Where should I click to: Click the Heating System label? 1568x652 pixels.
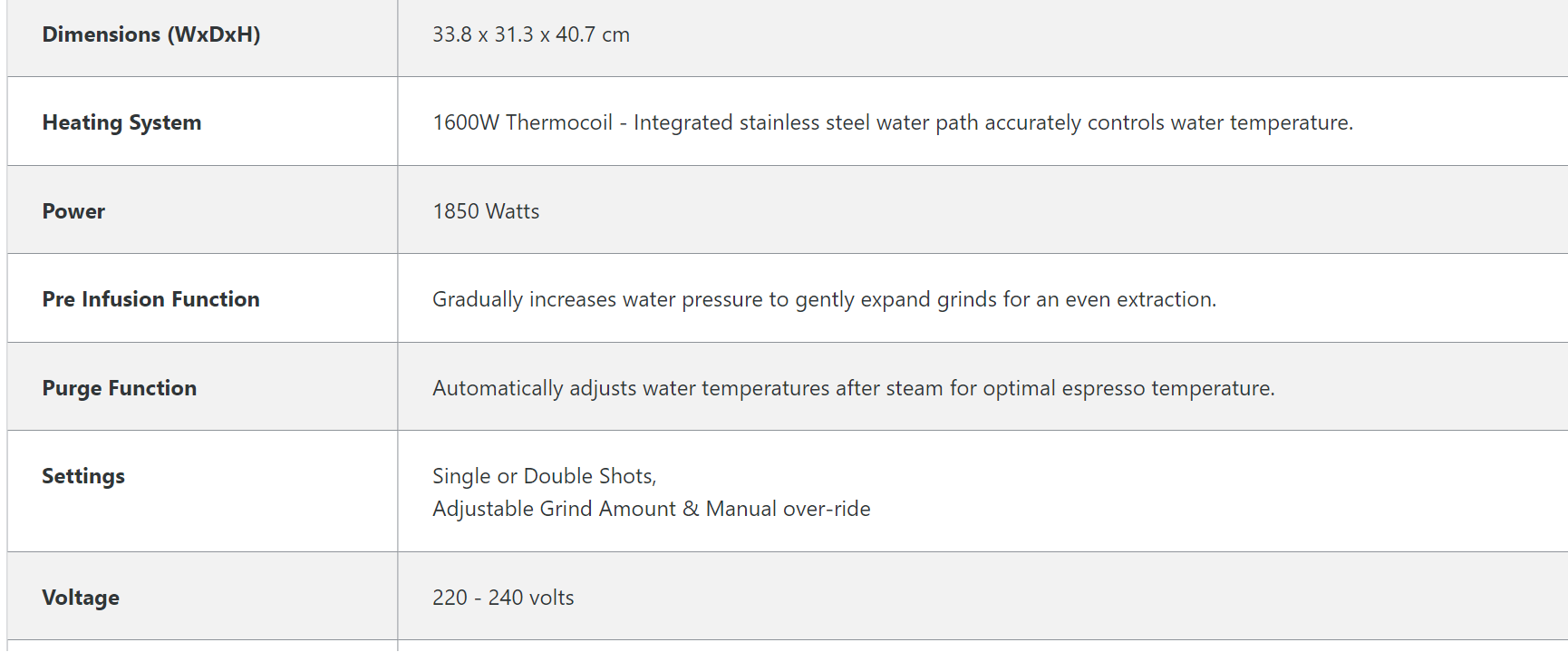[x=121, y=122]
